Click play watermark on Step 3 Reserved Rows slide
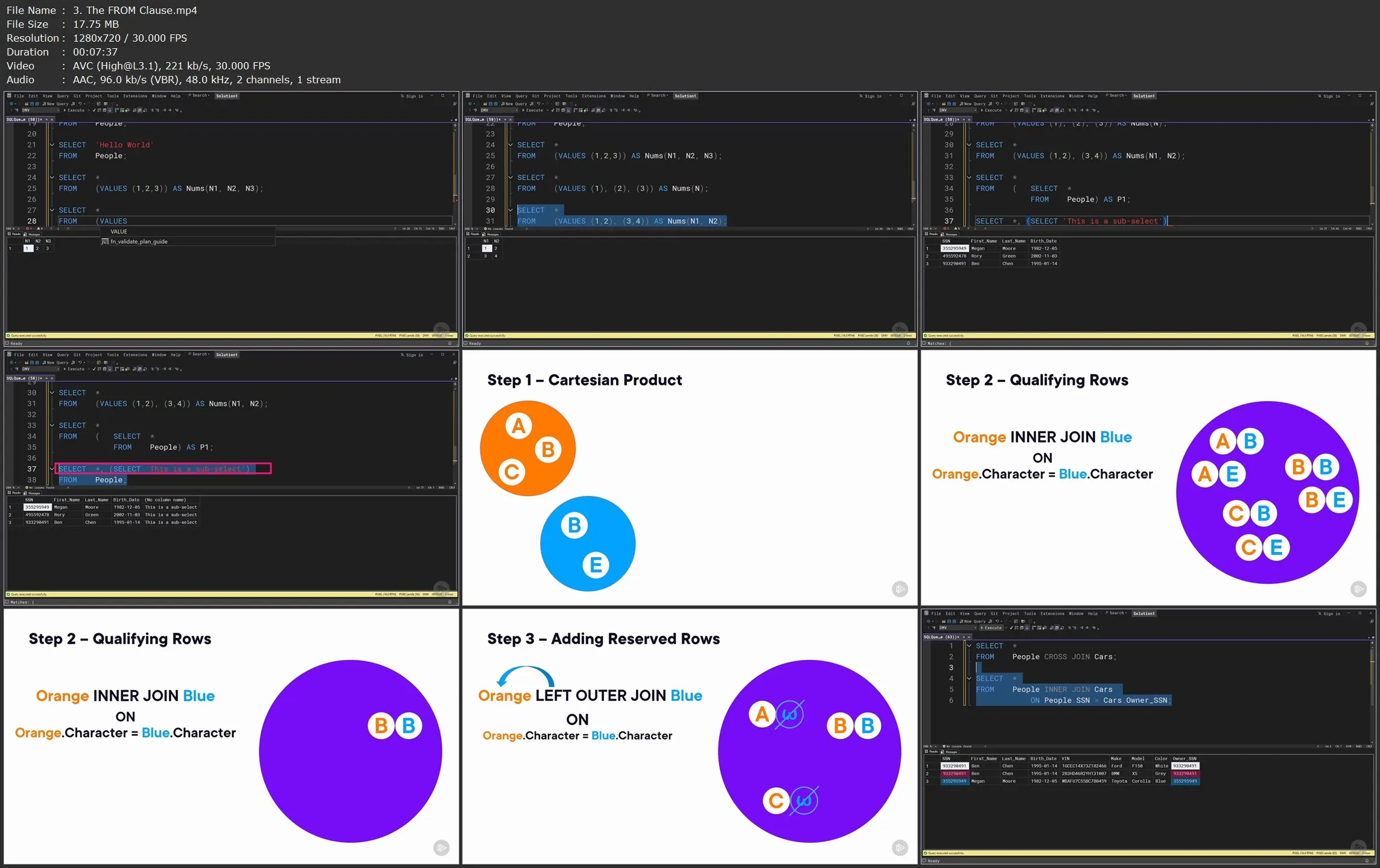Image resolution: width=1380 pixels, height=868 pixels. coord(899,847)
